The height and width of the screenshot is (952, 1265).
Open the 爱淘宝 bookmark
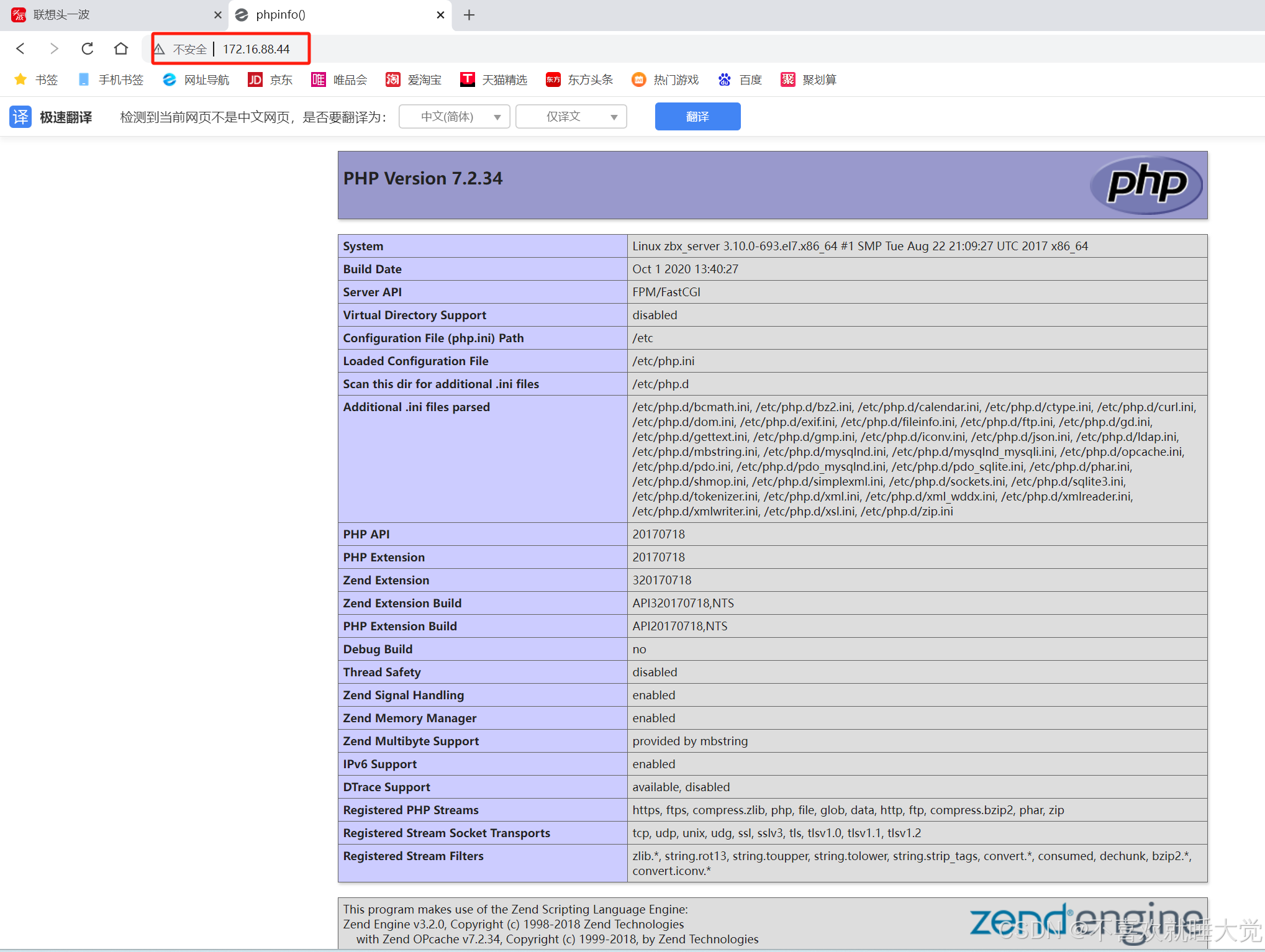414,79
